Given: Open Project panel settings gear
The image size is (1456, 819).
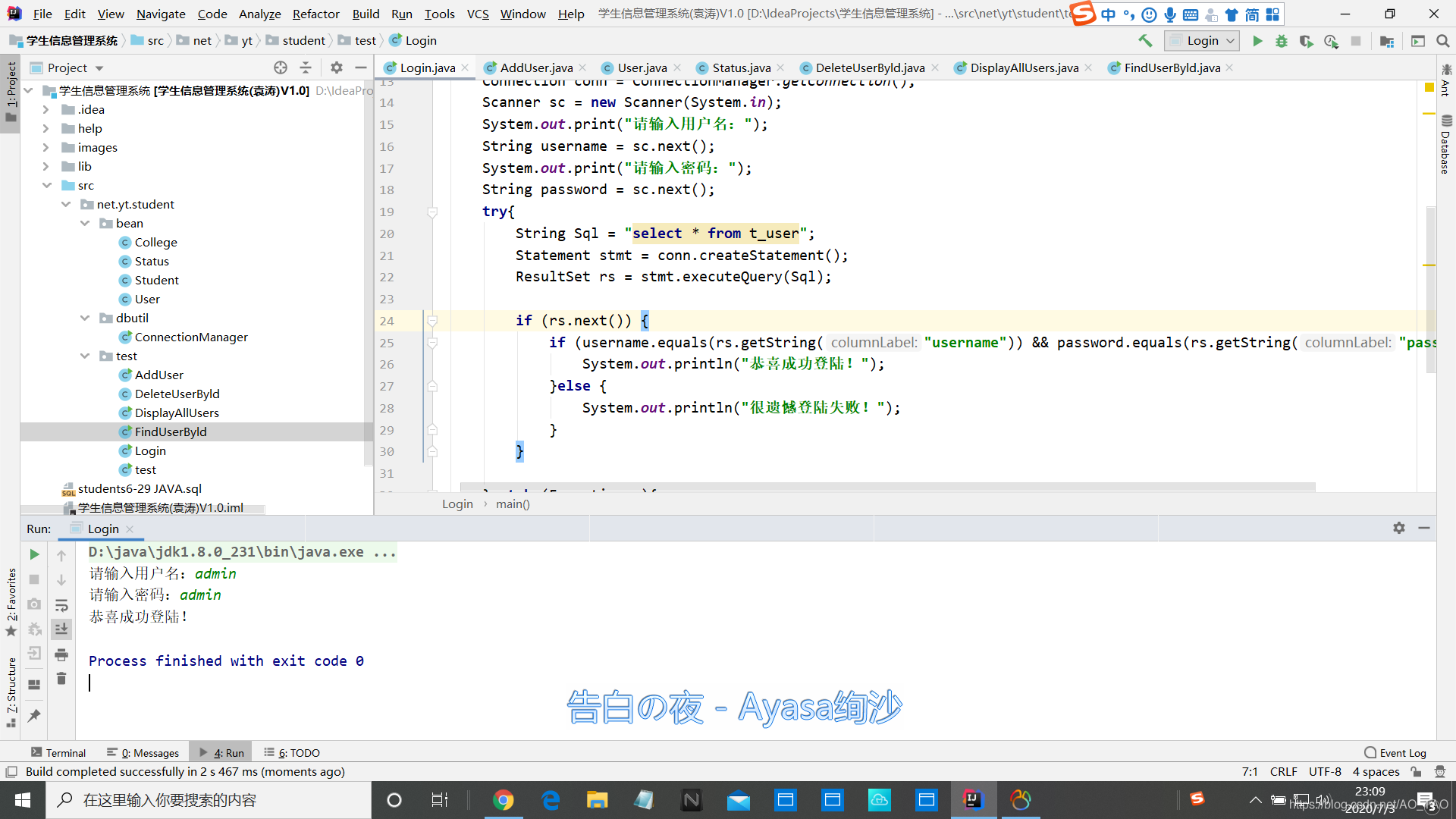Looking at the screenshot, I should point(337,67).
